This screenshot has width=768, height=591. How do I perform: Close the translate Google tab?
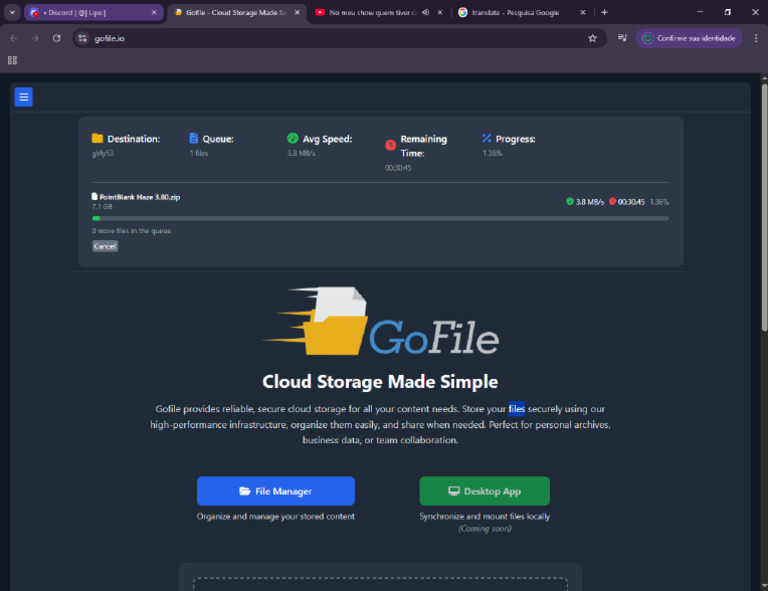tap(583, 12)
